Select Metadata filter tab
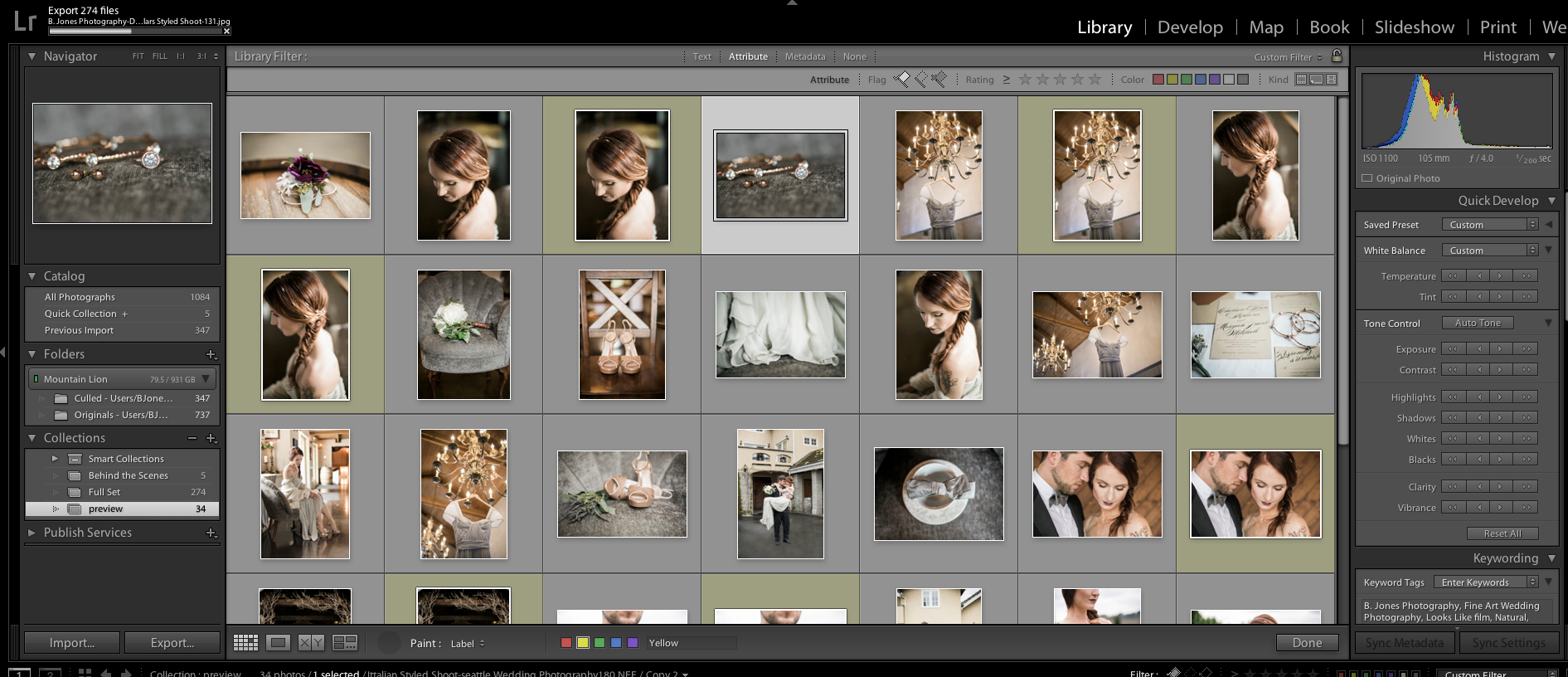This screenshot has height=677, width=1568. click(x=805, y=56)
